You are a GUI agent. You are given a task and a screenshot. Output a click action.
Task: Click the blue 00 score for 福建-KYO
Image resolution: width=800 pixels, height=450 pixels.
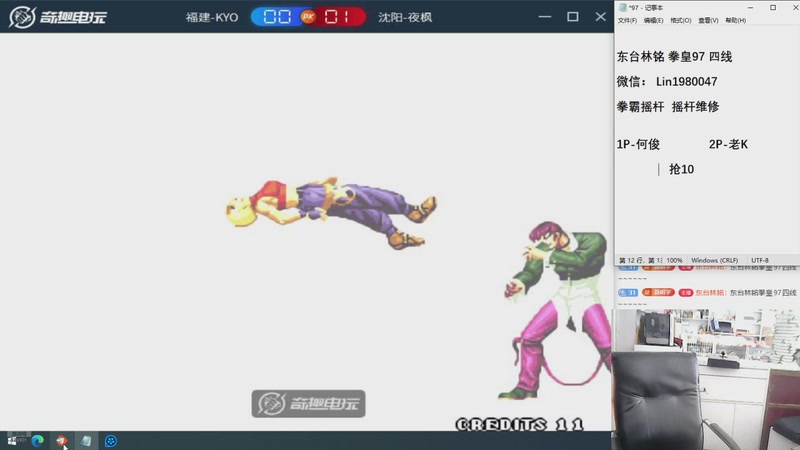[277, 17]
